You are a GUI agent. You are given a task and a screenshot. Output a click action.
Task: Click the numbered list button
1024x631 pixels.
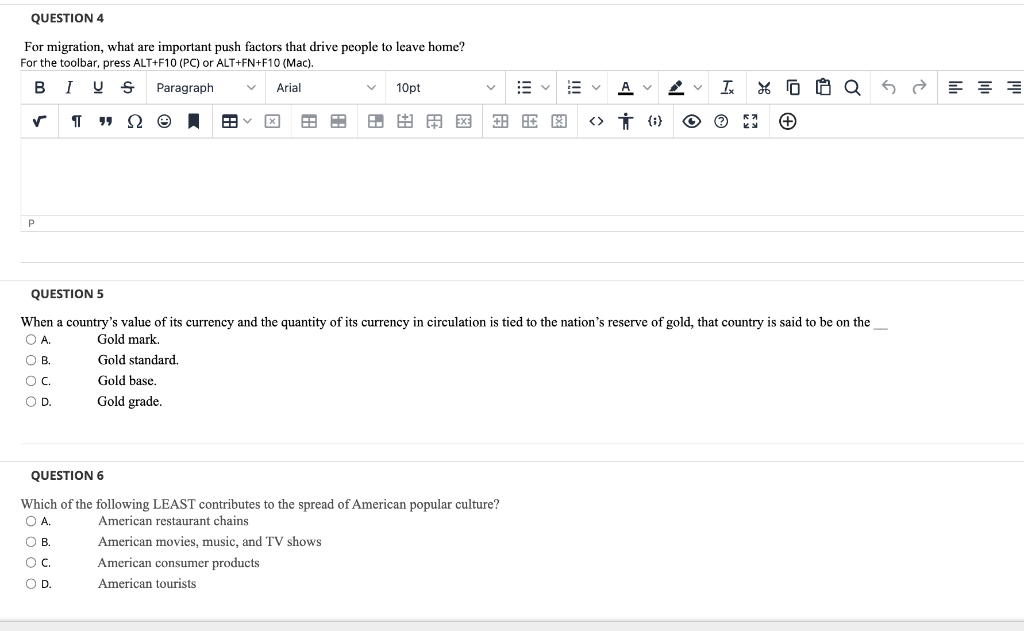point(574,88)
